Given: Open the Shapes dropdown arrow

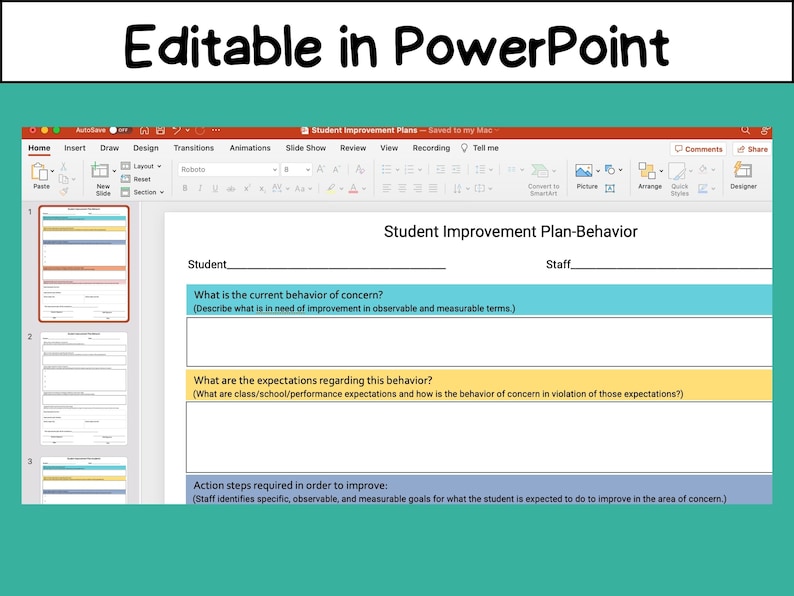Looking at the screenshot, I should click(620, 170).
